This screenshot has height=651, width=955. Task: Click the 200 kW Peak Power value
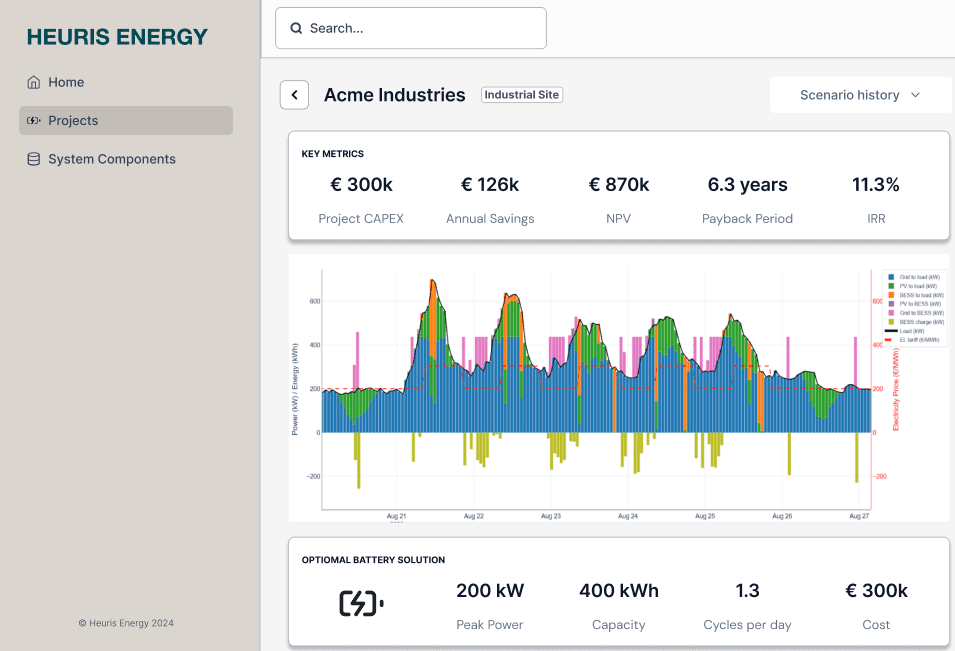coord(490,591)
